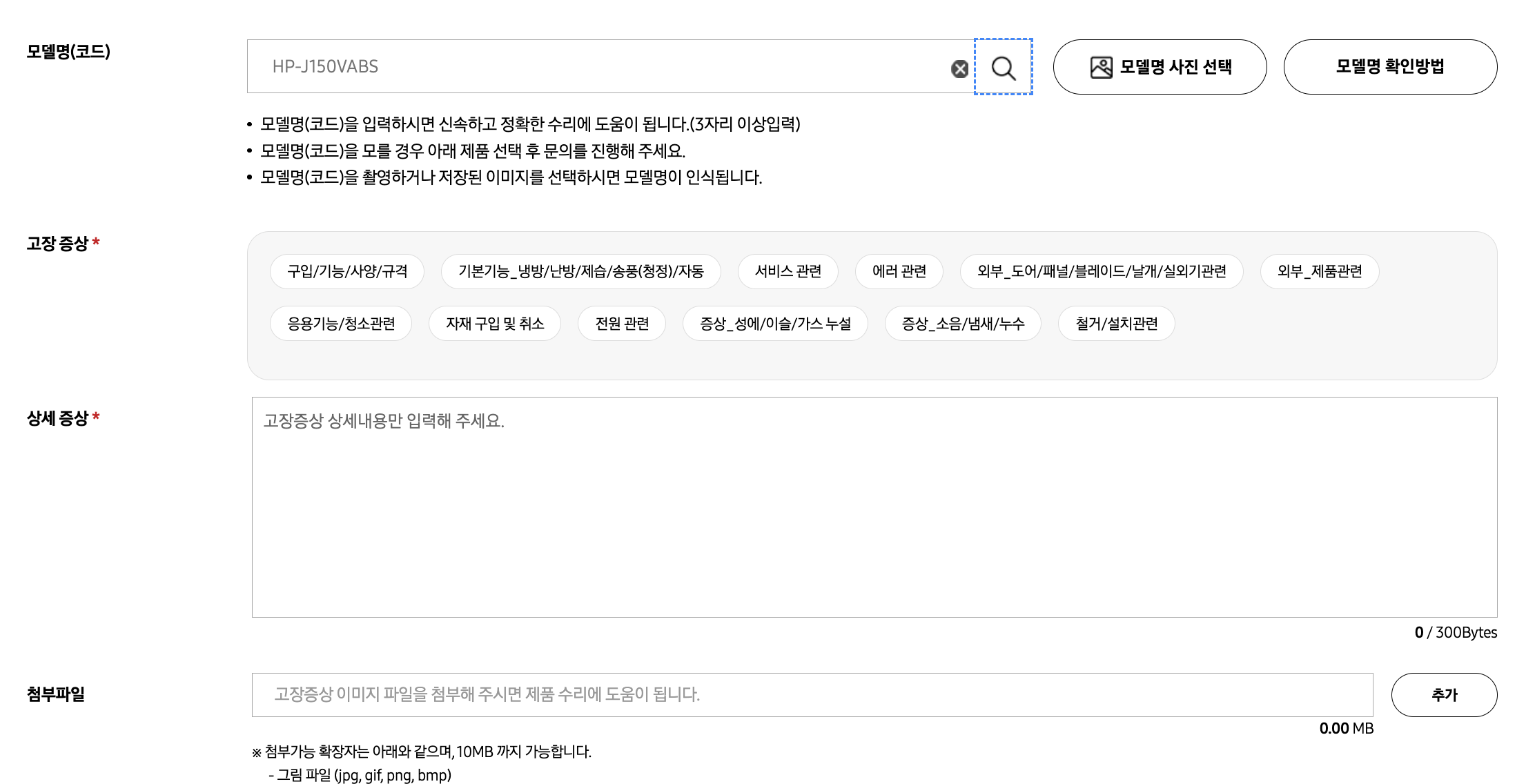Click the HP-J150VABS model code field
This screenshot has height=784, width=1535.
(594, 67)
